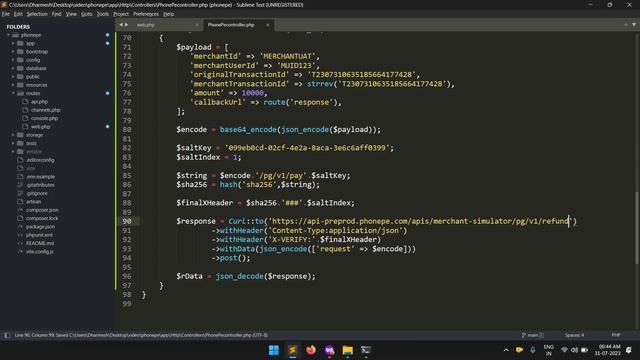640x360 pixels.
Task: Open Firefox from the taskbar
Action: 311,350
